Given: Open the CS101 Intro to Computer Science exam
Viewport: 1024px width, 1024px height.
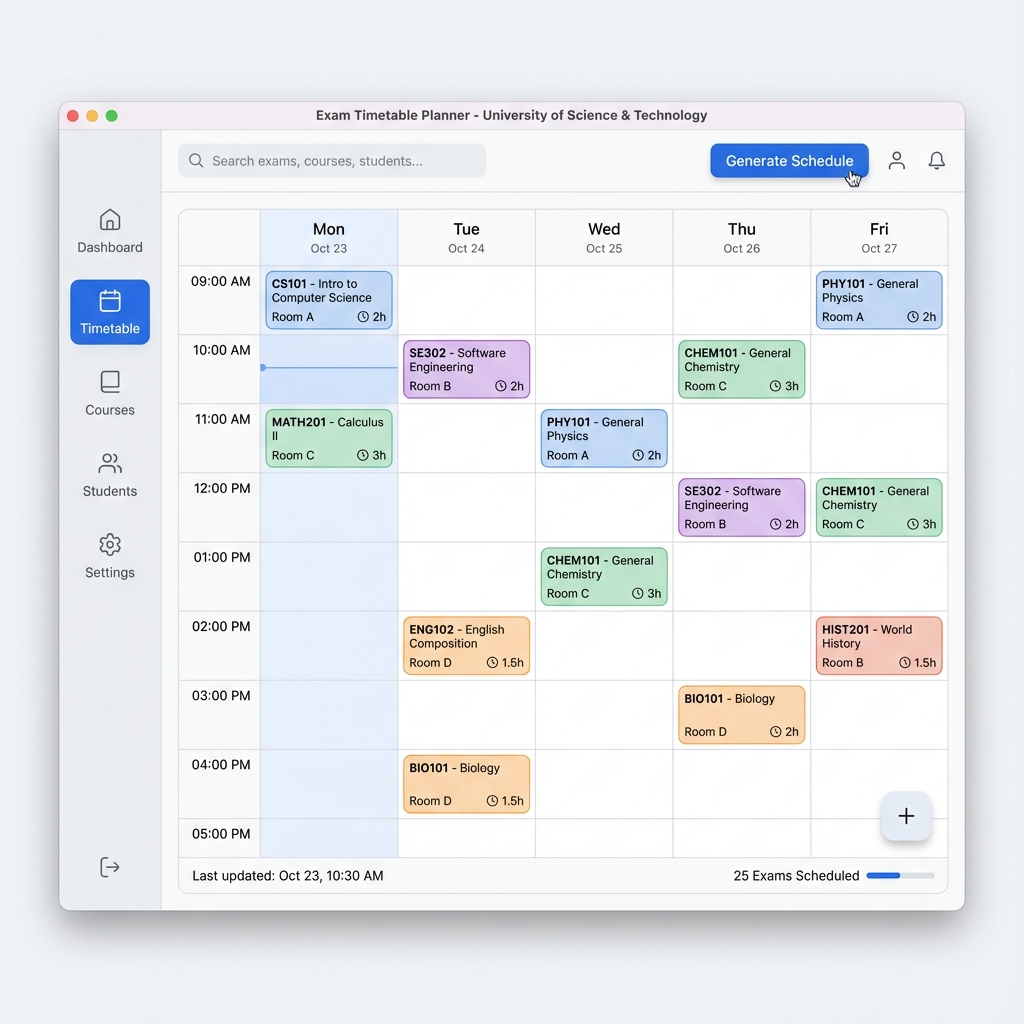Looking at the screenshot, I should tap(328, 299).
